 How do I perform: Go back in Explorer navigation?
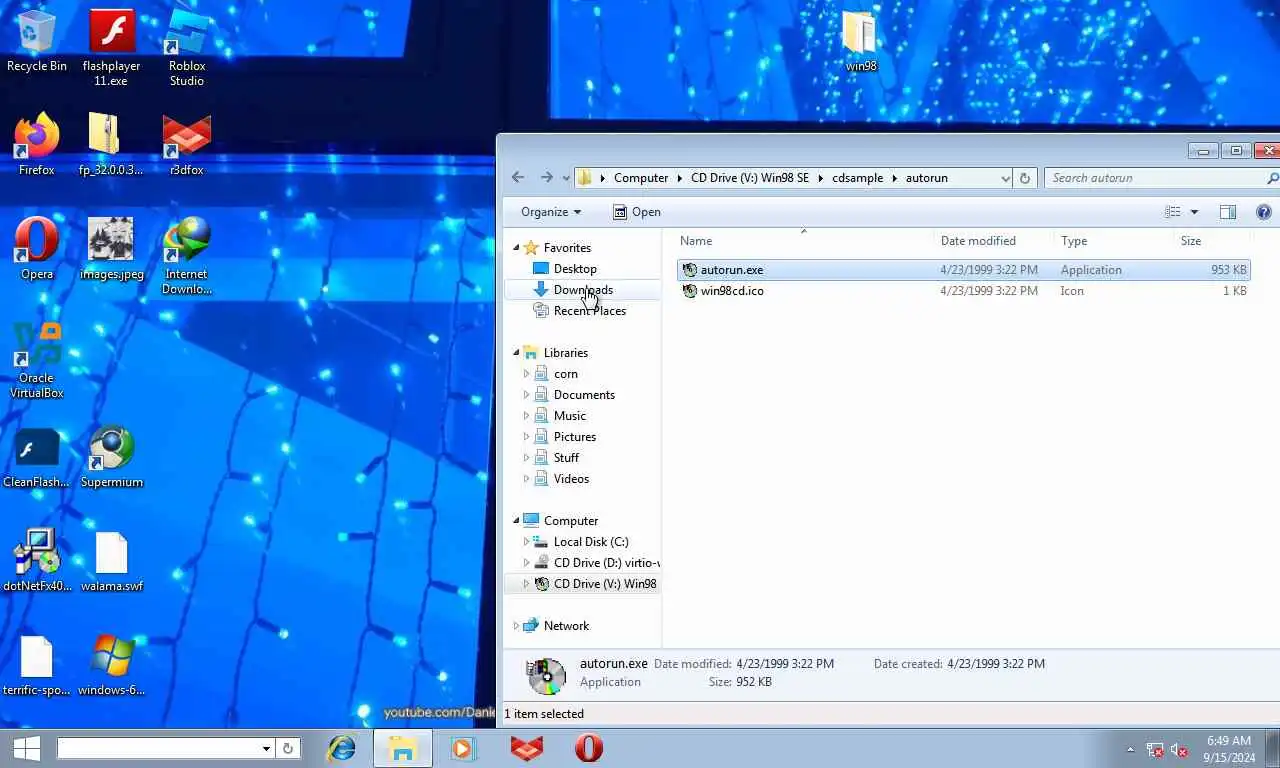point(518,178)
